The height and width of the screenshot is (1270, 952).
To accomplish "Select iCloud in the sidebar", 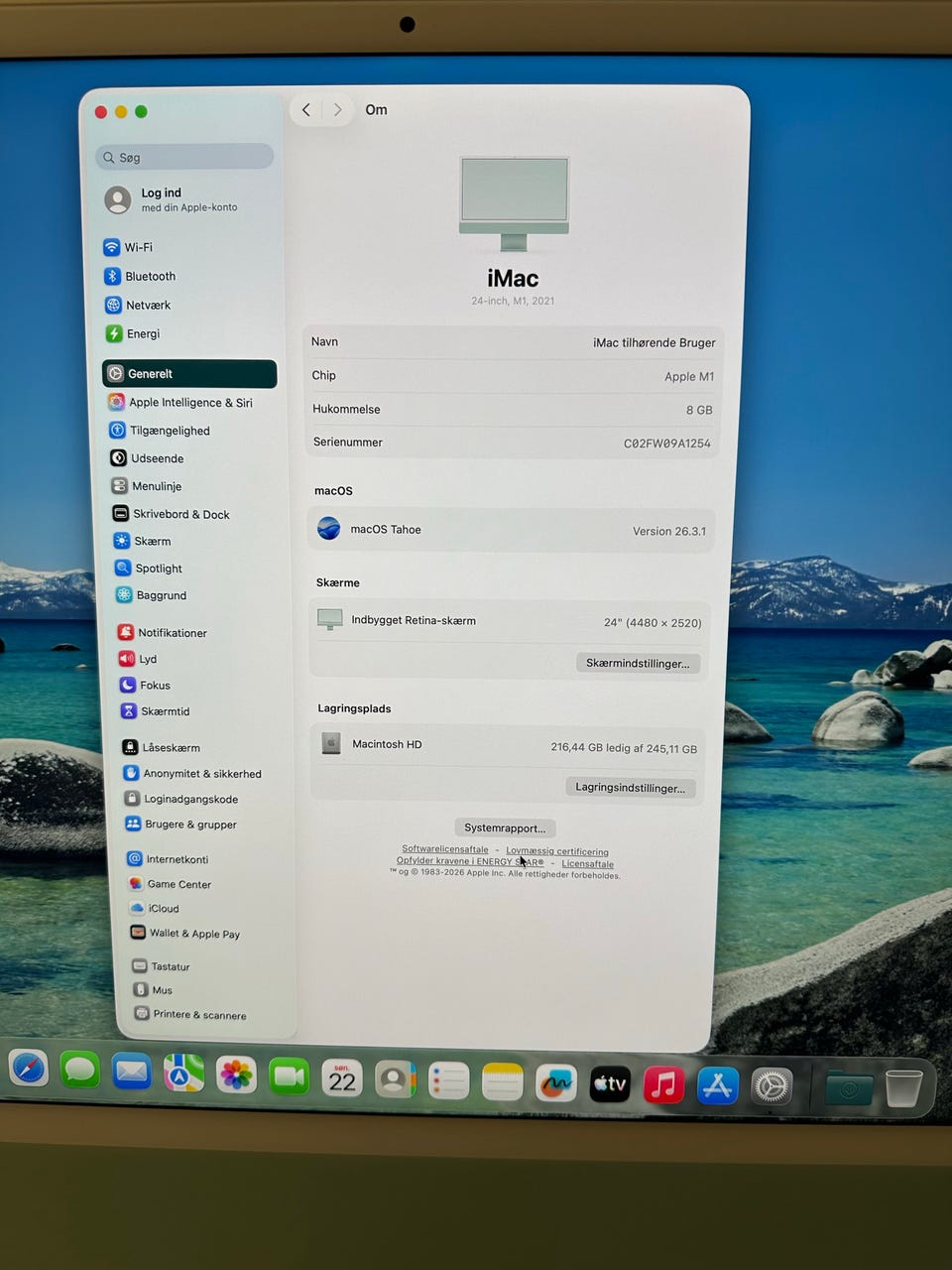I will 155,908.
